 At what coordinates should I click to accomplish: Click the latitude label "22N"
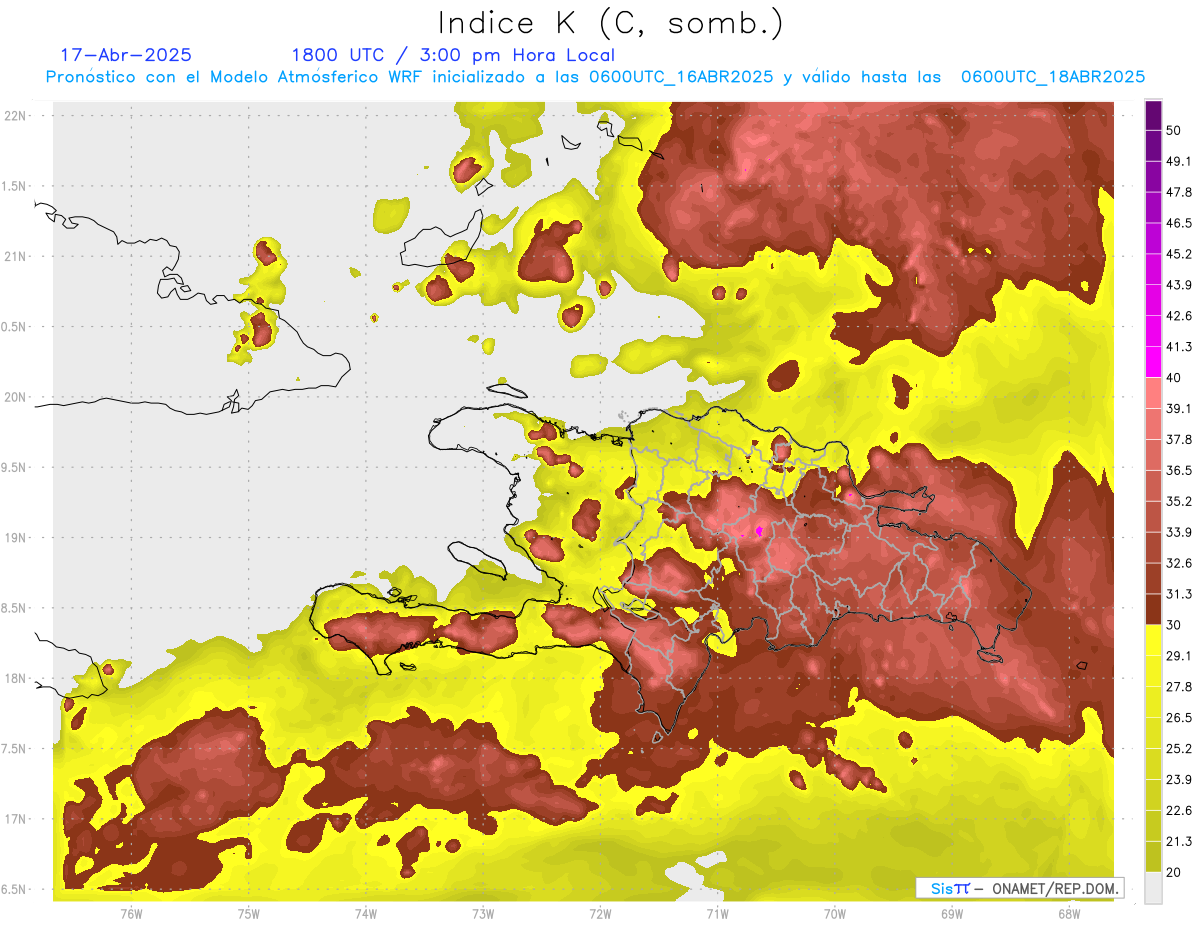point(17,115)
